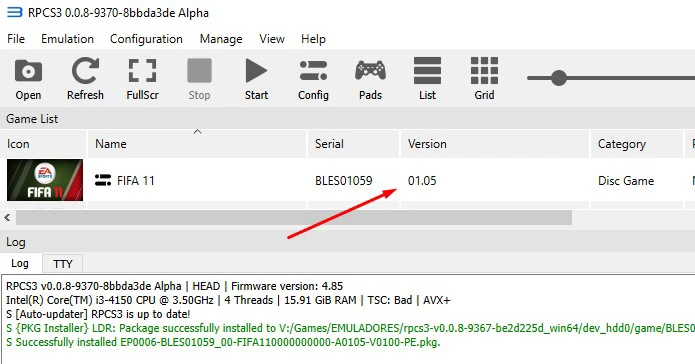Click the Auto-updater up to date log line
Viewport: 695px width, 364px height.
[98, 314]
